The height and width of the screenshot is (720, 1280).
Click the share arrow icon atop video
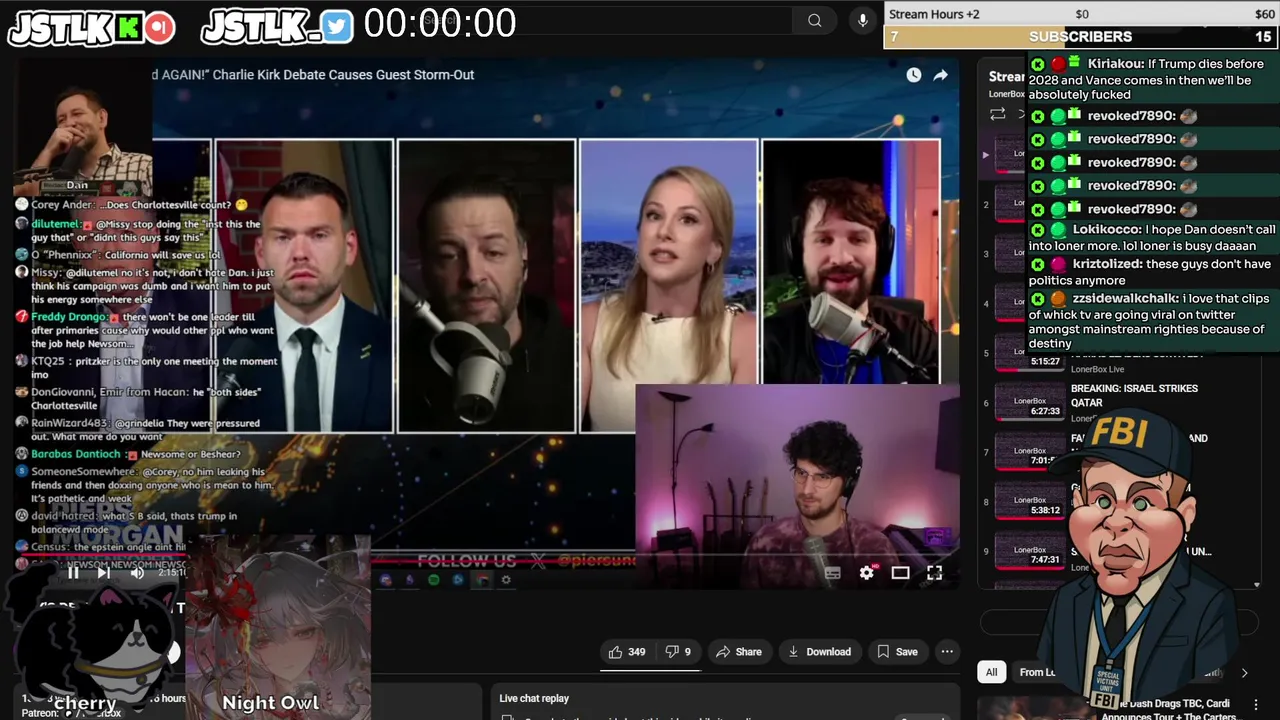tap(941, 75)
